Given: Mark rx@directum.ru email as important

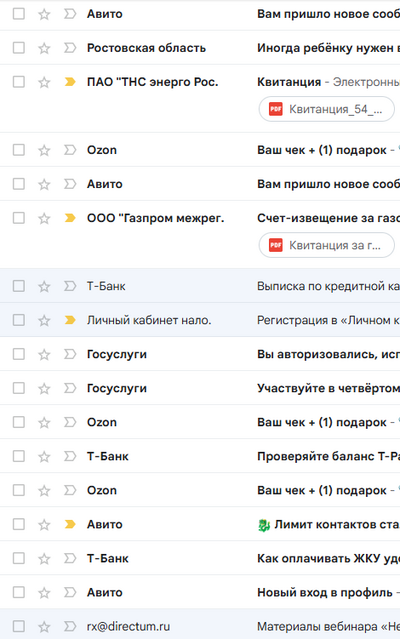Looking at the screenshot, I should point(70,626).
